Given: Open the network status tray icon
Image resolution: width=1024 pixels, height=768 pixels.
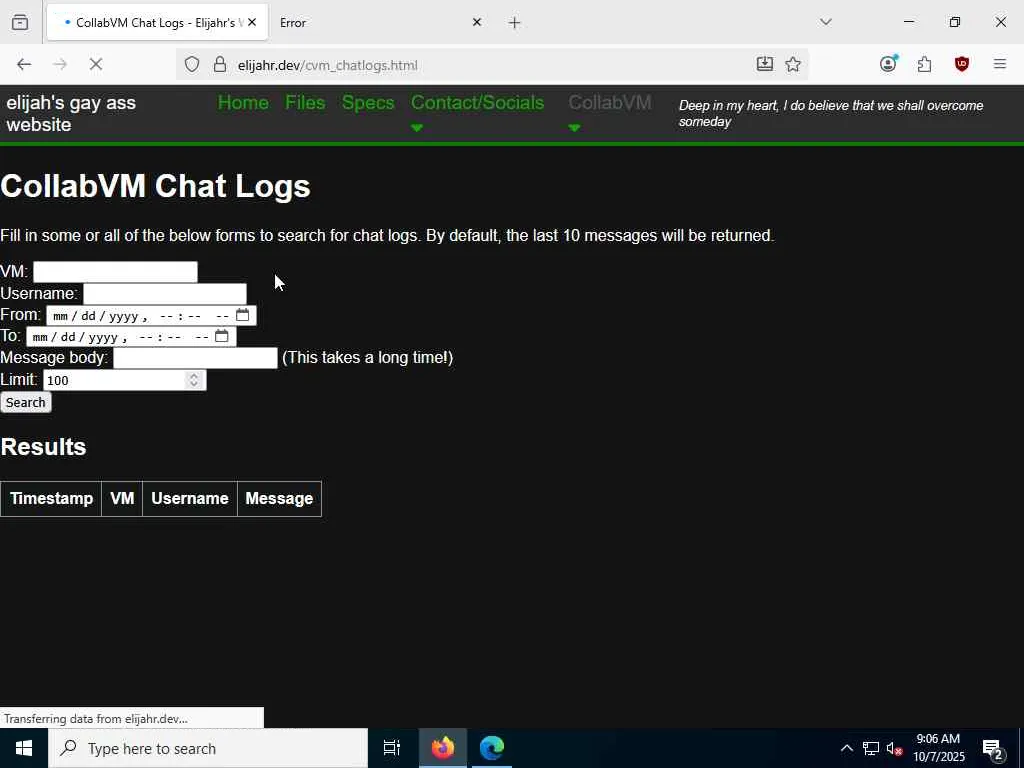Looking at the screenshot, I should click(871, 748).
